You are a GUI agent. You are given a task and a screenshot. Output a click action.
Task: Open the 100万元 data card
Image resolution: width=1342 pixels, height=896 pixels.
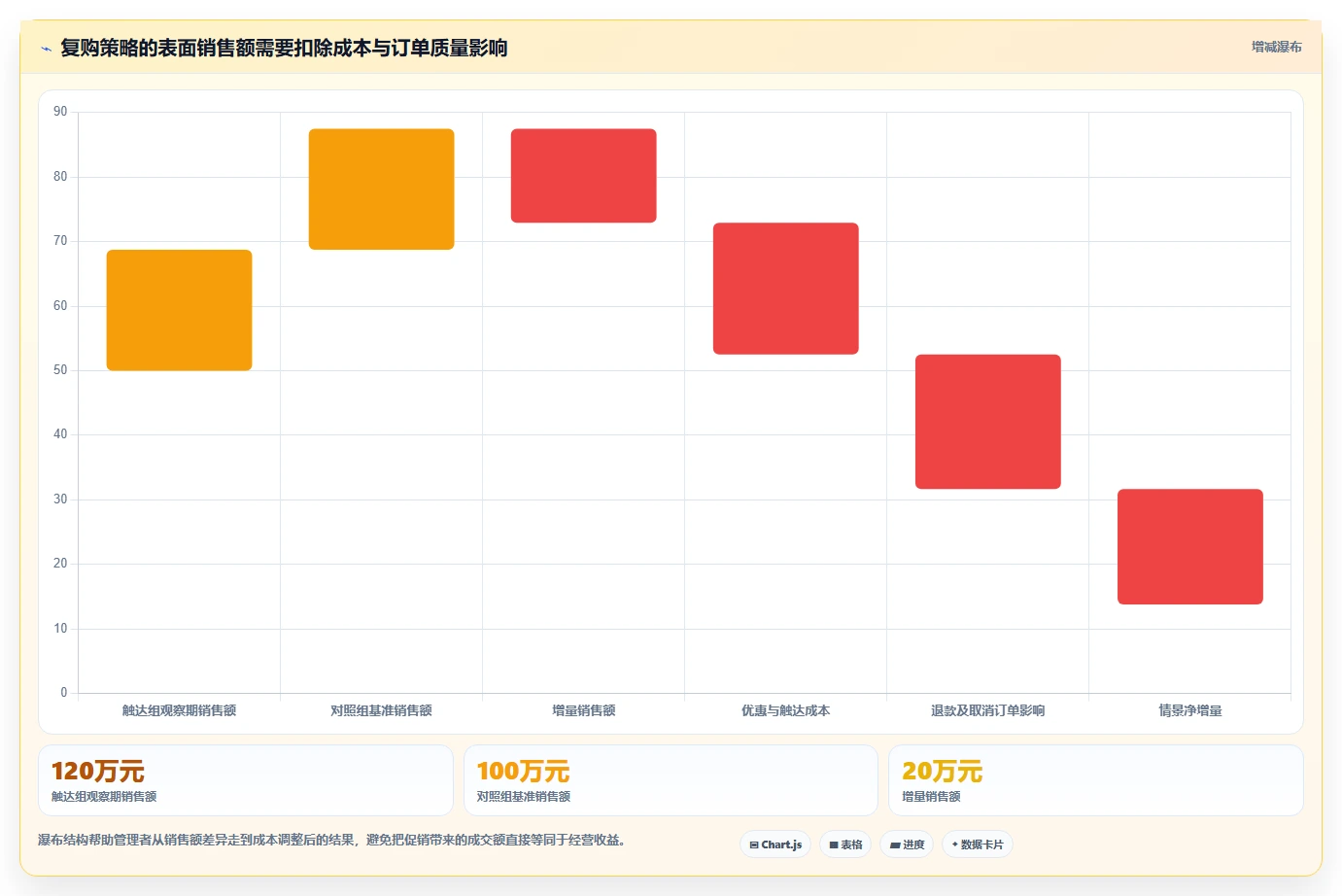[x=671, y=780]
